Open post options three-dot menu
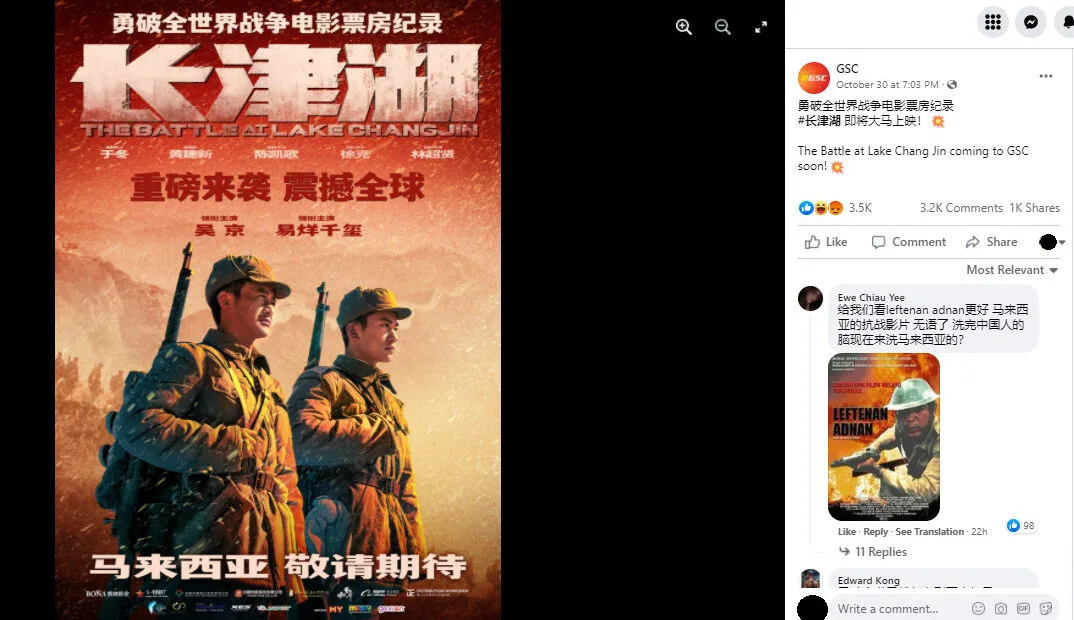The height and width of the screenshot is (620, 1074). 1045,76
